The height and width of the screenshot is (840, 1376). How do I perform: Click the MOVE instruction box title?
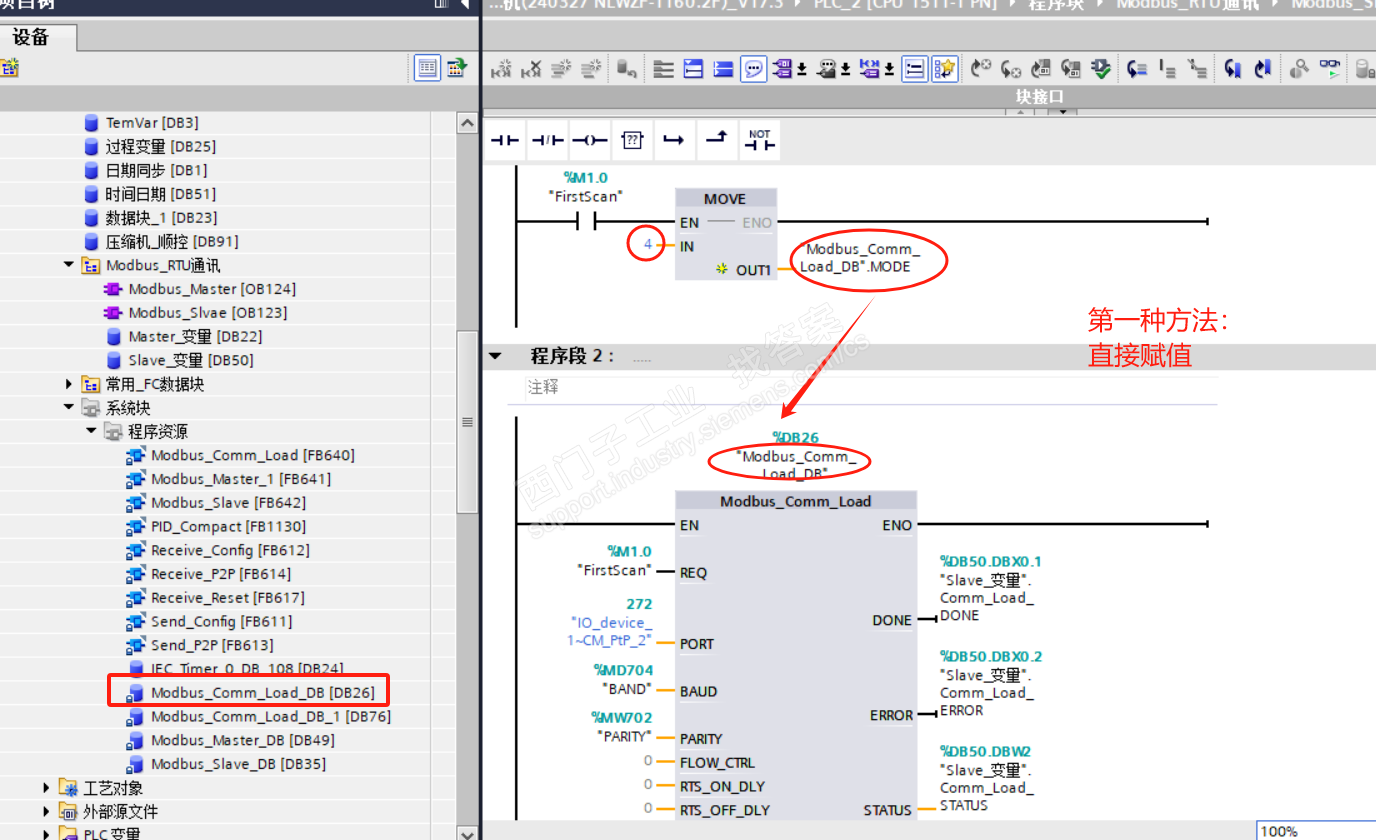[725, 198]
